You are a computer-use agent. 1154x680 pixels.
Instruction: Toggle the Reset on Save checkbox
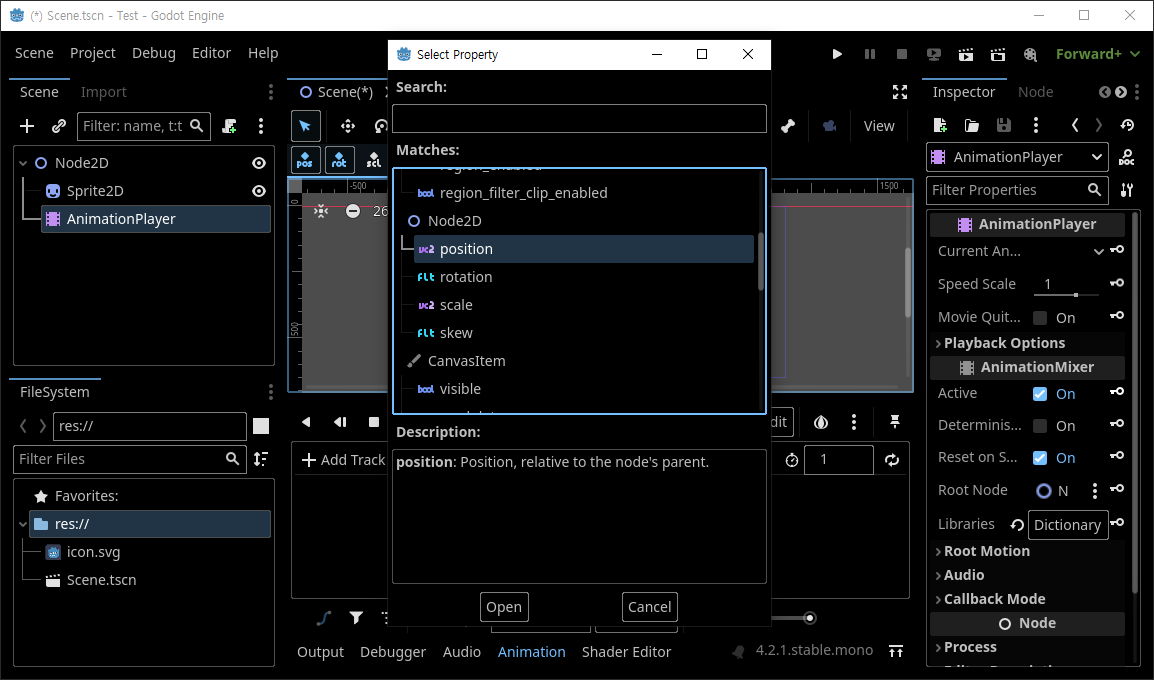(1040, 458)
